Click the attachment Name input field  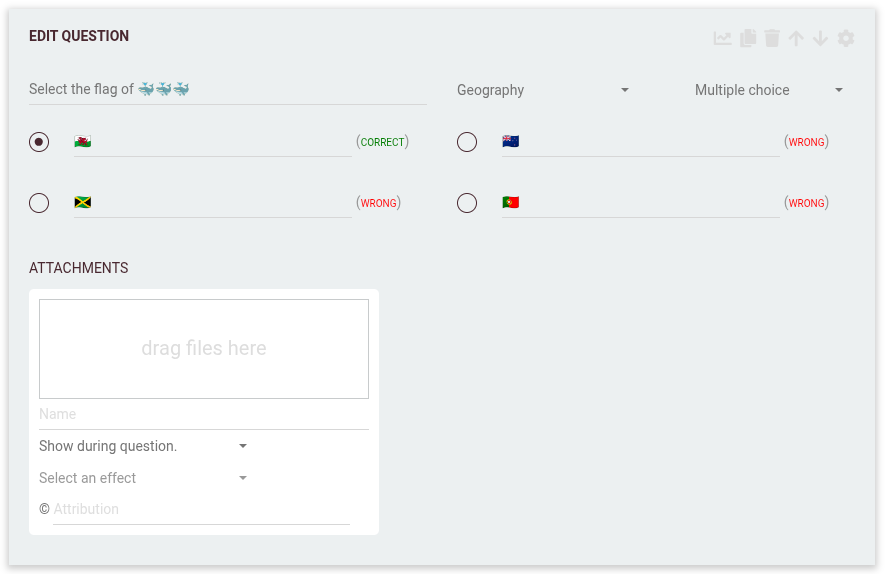coord(204,414)
